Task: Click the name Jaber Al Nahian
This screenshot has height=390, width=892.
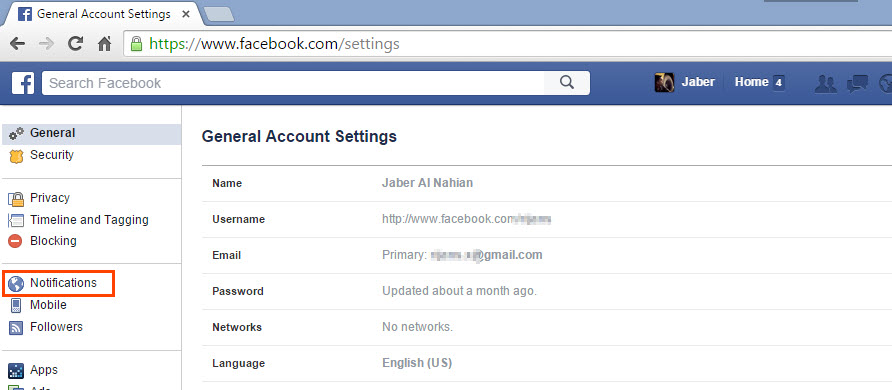Action: [x=427, y=183]
